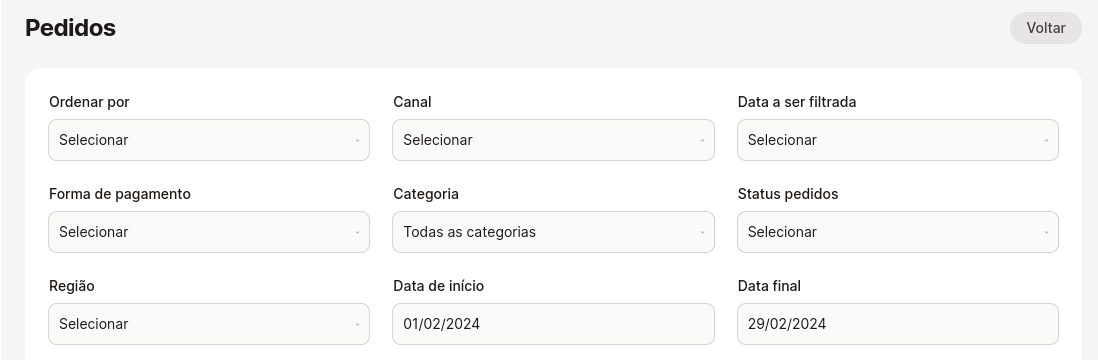
Task: Select the Todas as categorias dropdown
Action: pyautogui.click(x=553, y=232)
